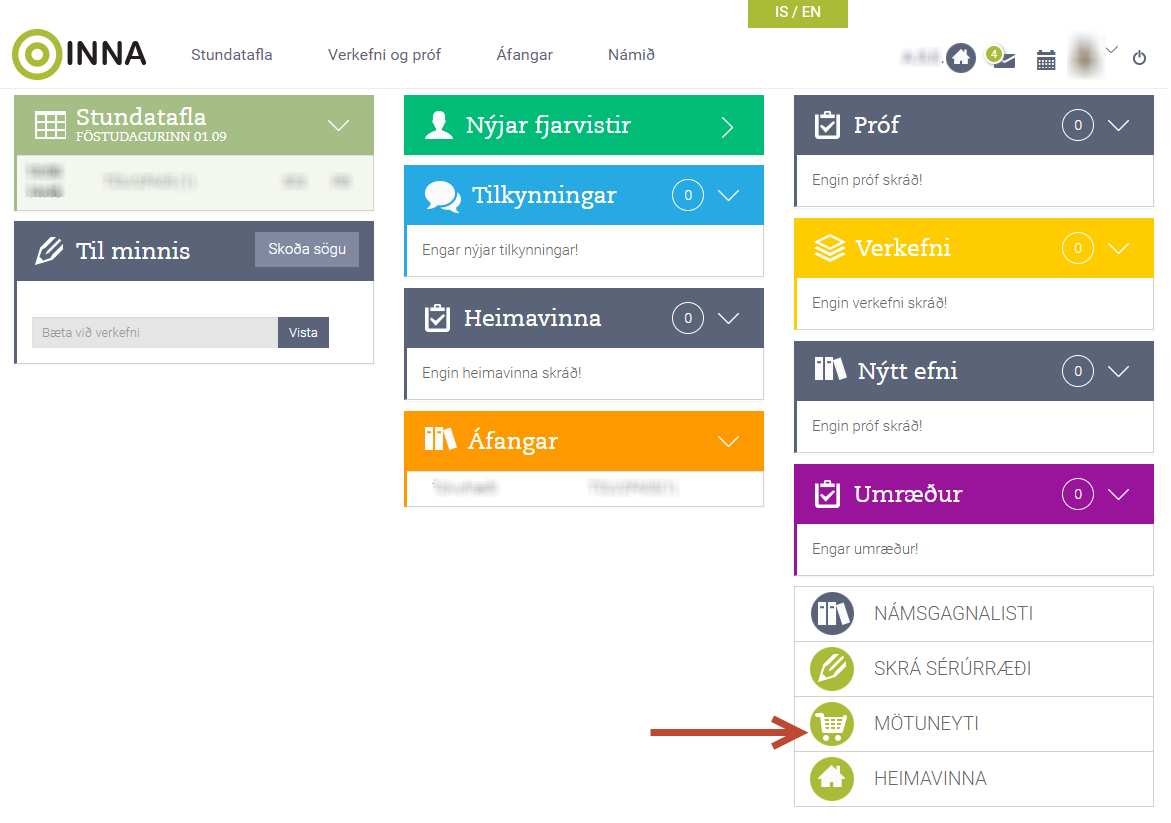
Task: Switch language with IS / EN
Action: coord(798,13)
